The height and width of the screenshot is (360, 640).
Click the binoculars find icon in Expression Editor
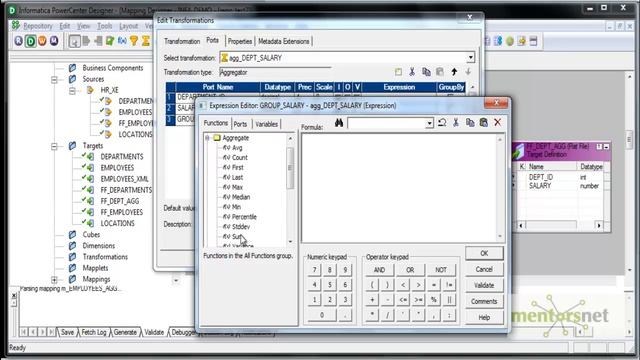pos(339,122)
